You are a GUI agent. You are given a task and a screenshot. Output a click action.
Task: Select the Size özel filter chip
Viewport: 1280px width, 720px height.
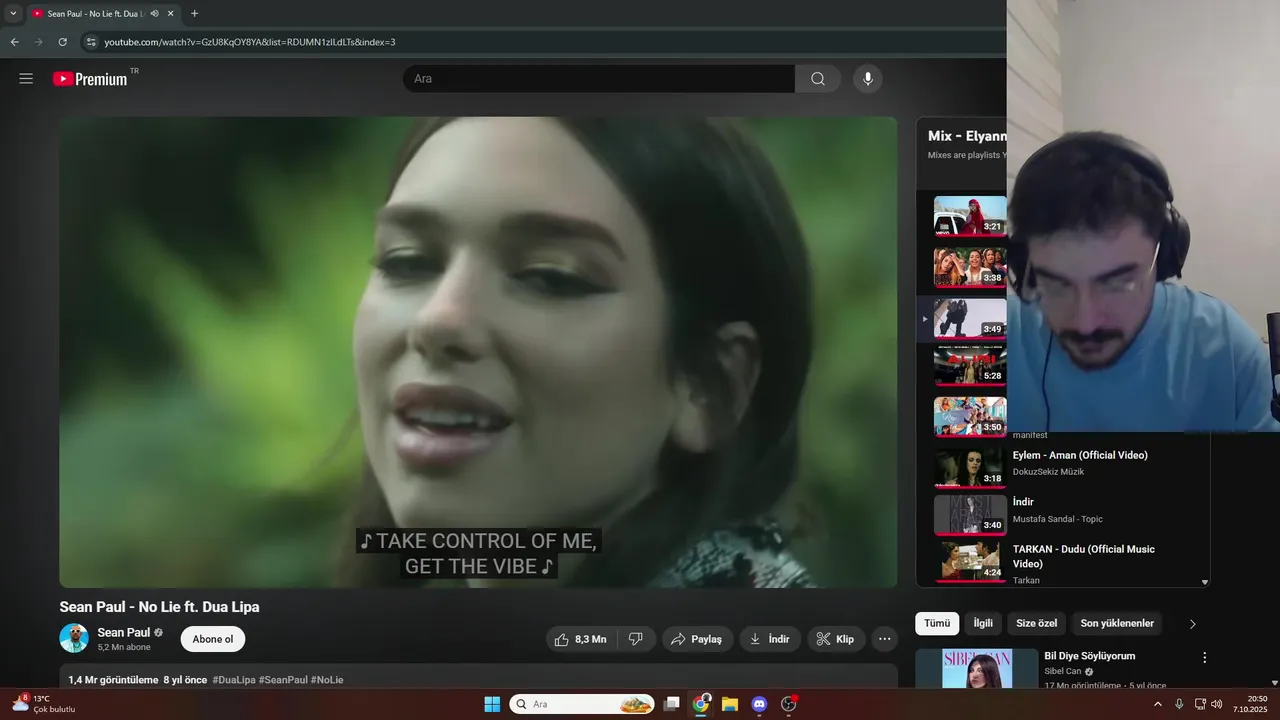point(1036,624)
